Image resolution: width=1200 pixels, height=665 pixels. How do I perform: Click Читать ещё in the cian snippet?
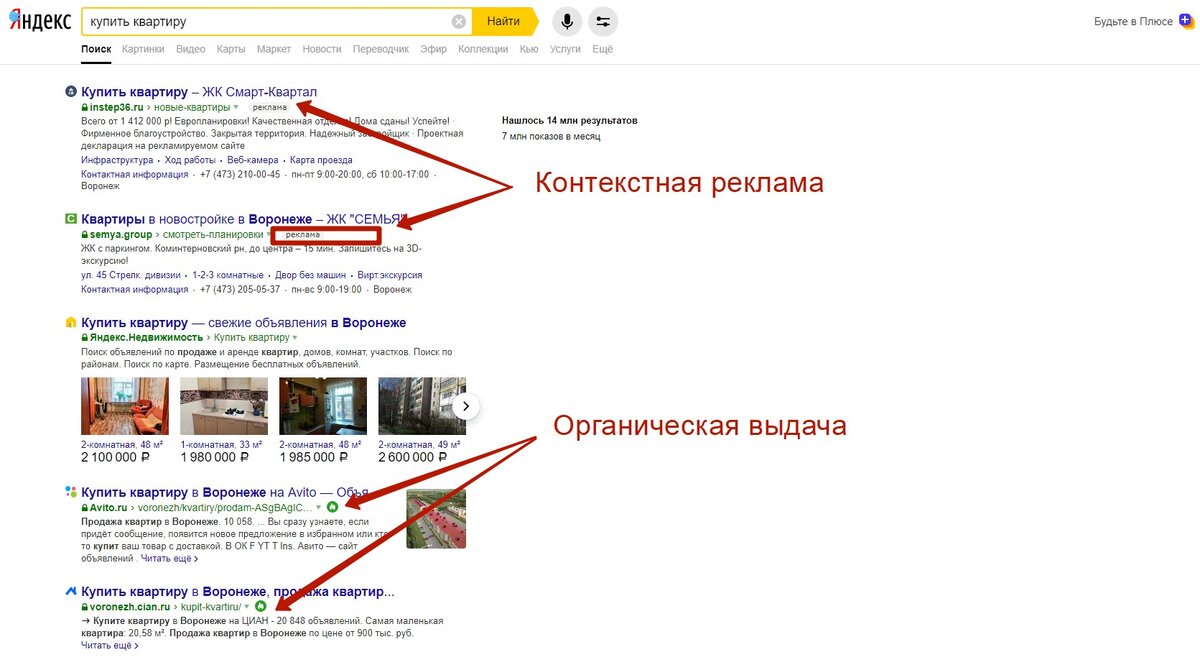tap(110, 645)
